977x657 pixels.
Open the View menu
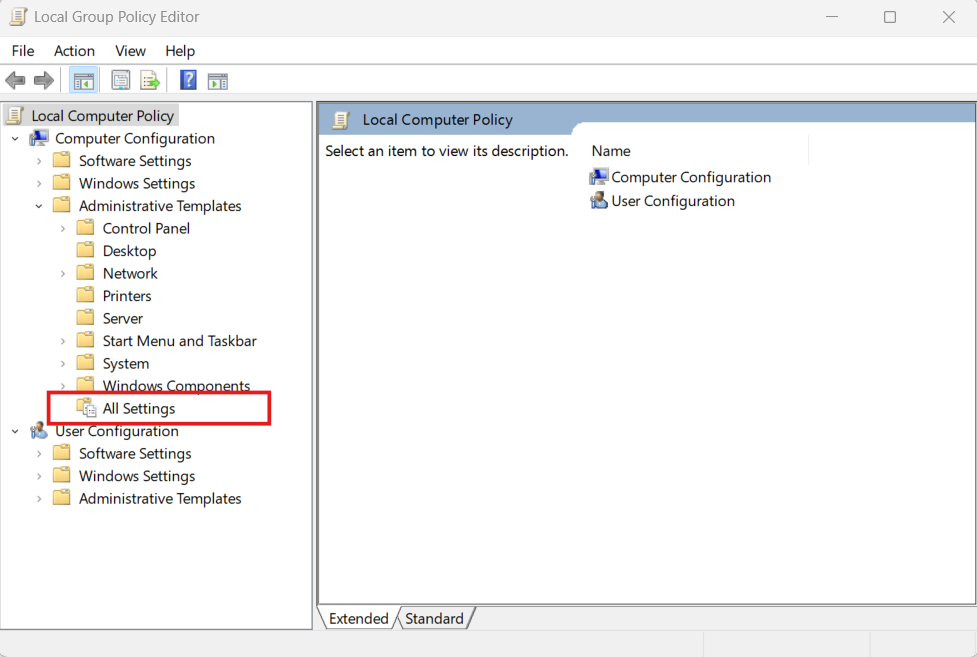tap(130, 50)
